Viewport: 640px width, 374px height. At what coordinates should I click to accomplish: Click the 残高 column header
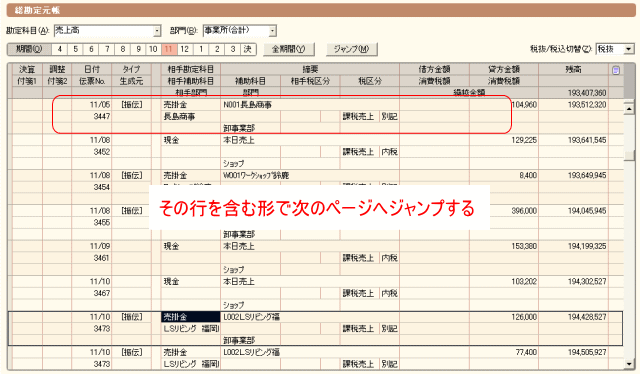point(573,69)
